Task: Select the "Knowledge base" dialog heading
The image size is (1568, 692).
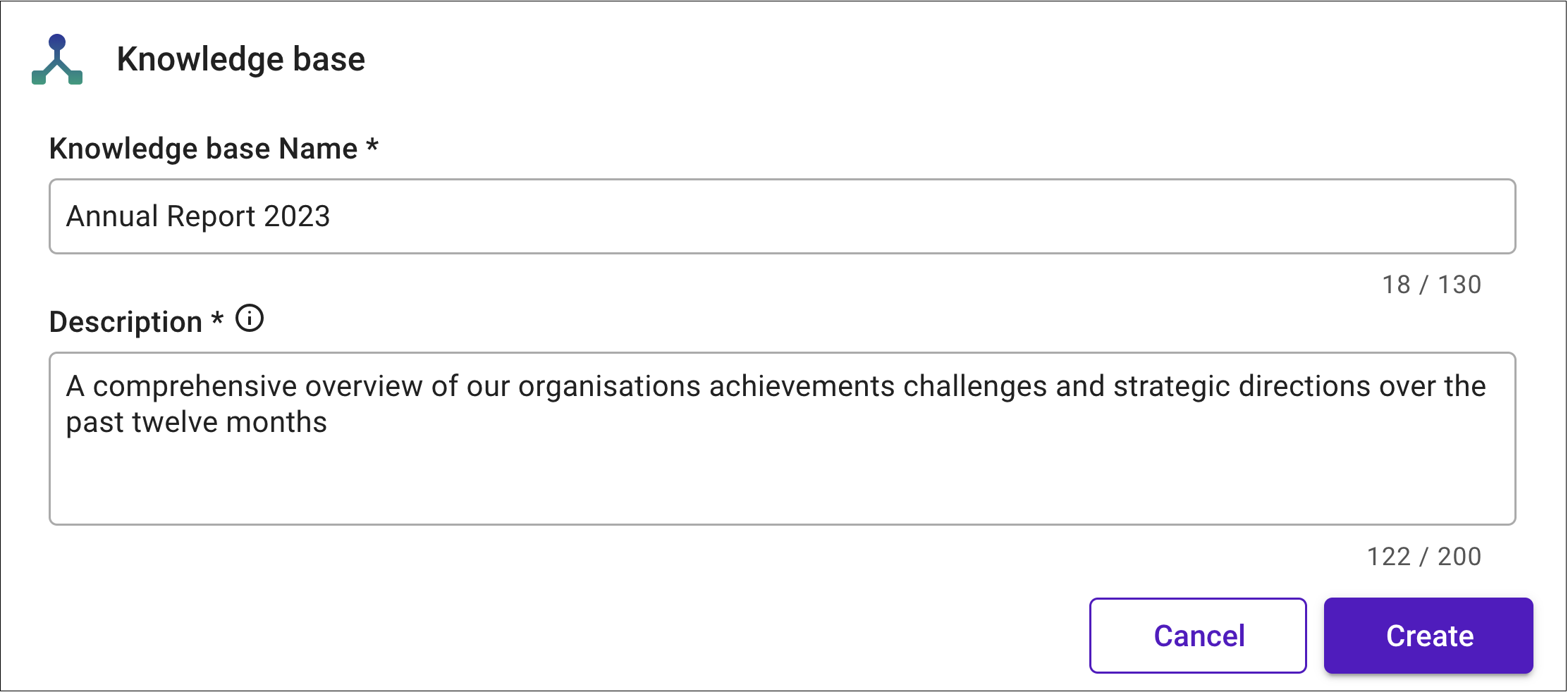Action: click(x=241, y=59)
